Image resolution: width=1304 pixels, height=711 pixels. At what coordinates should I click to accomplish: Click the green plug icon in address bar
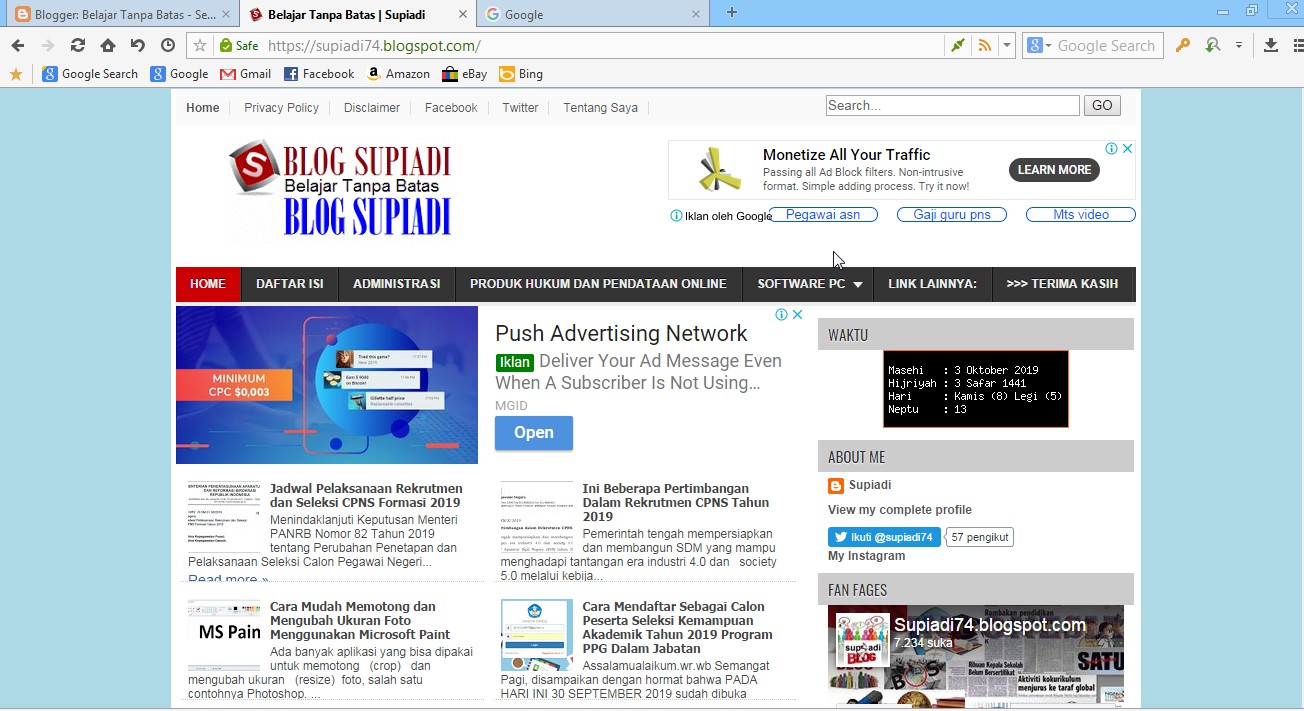pyautogui.click(x=958, y=45)
